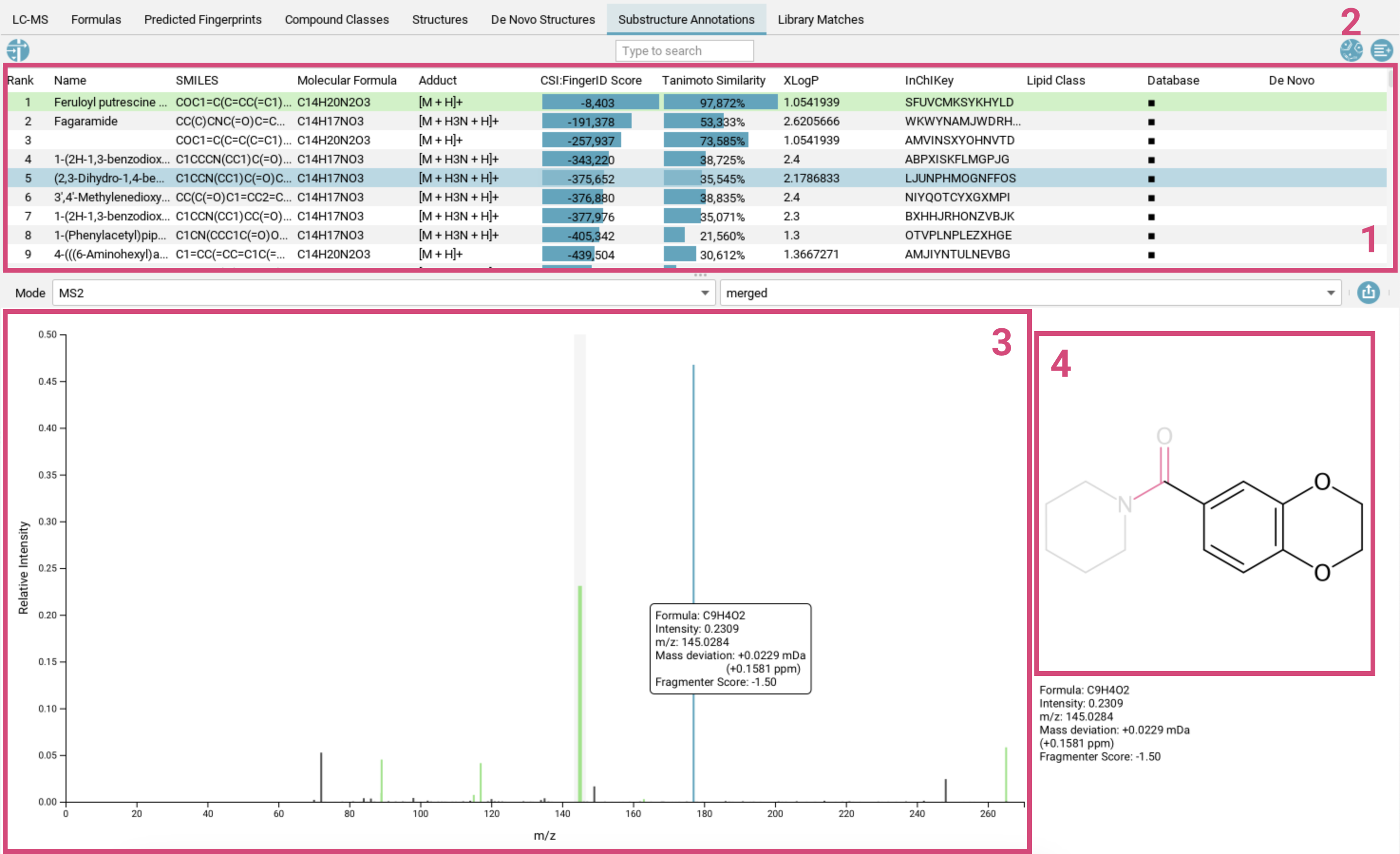The image size is (1400, 854).
Task: Click C14H20N2O3 formula in rank 3 row
Action: 333,140
